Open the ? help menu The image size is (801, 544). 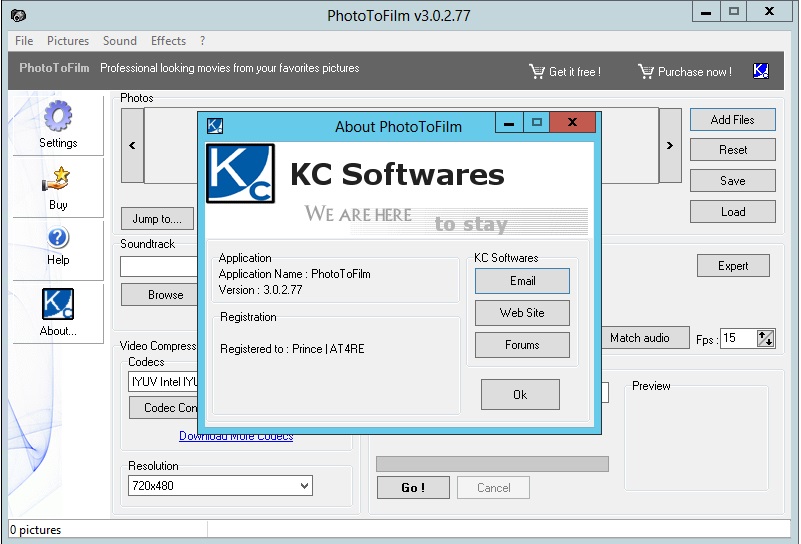[x=202, y=41]
